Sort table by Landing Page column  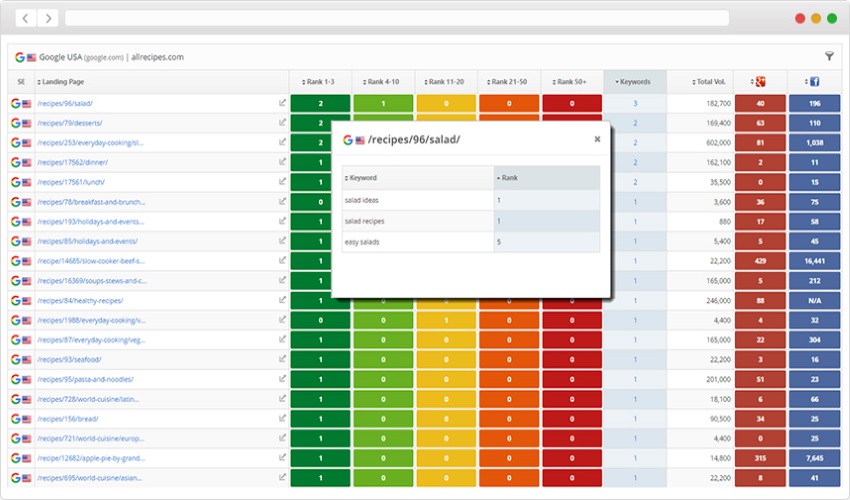pyautogui.click(x=62, y=82)
